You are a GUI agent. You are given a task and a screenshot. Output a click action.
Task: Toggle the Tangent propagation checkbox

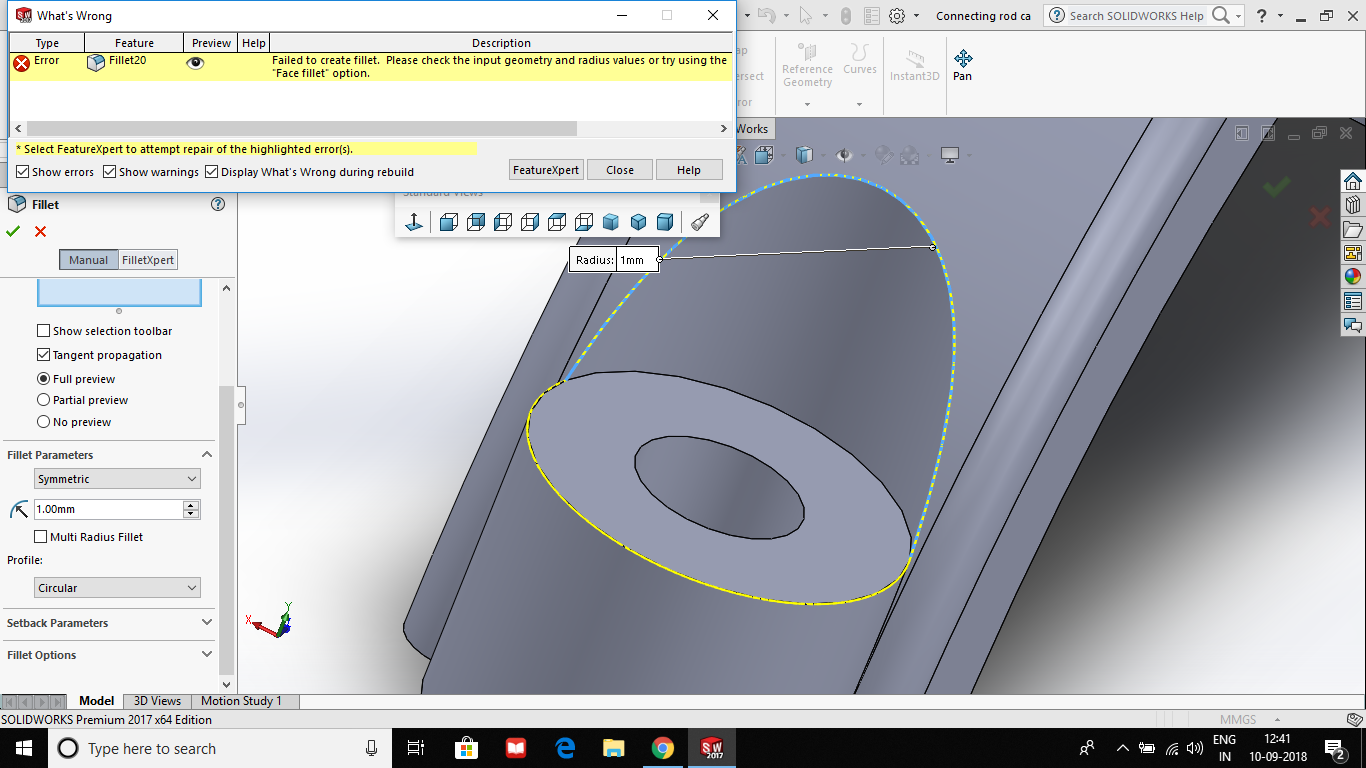(x=43, y=354)
